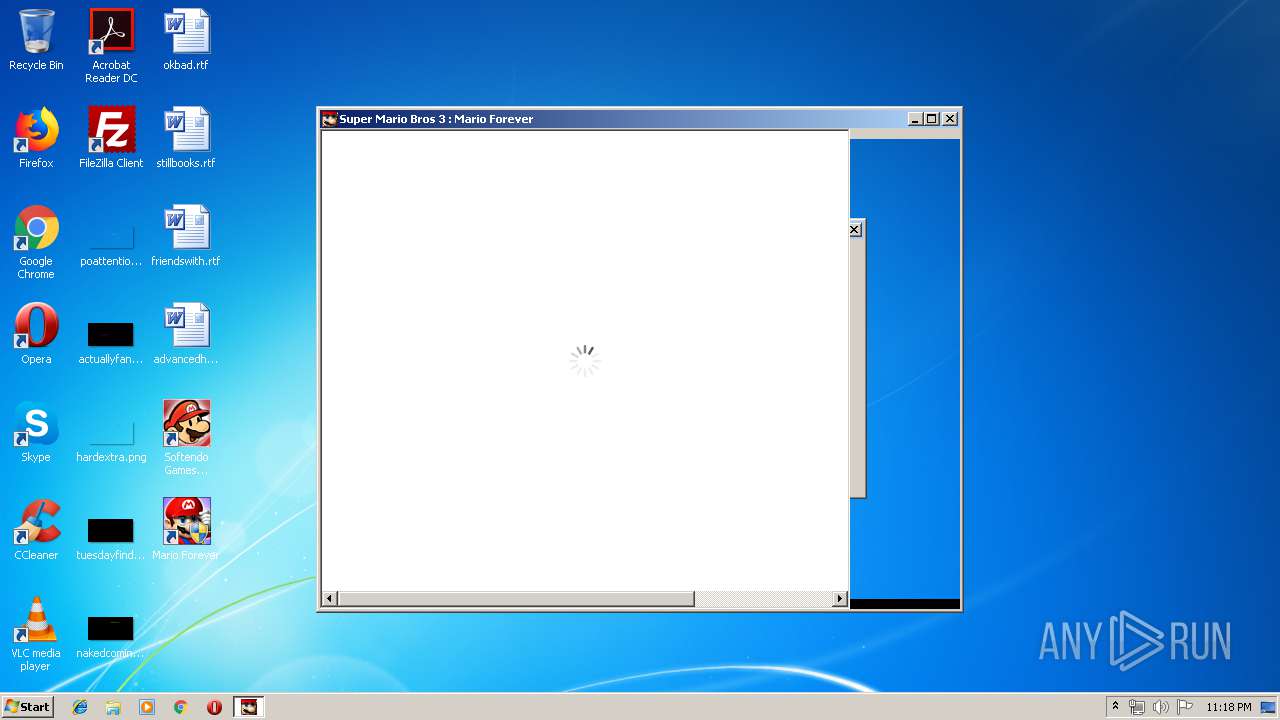Open the Recycle Bin desktop icon
The image size is (1280, 720).
36,40
